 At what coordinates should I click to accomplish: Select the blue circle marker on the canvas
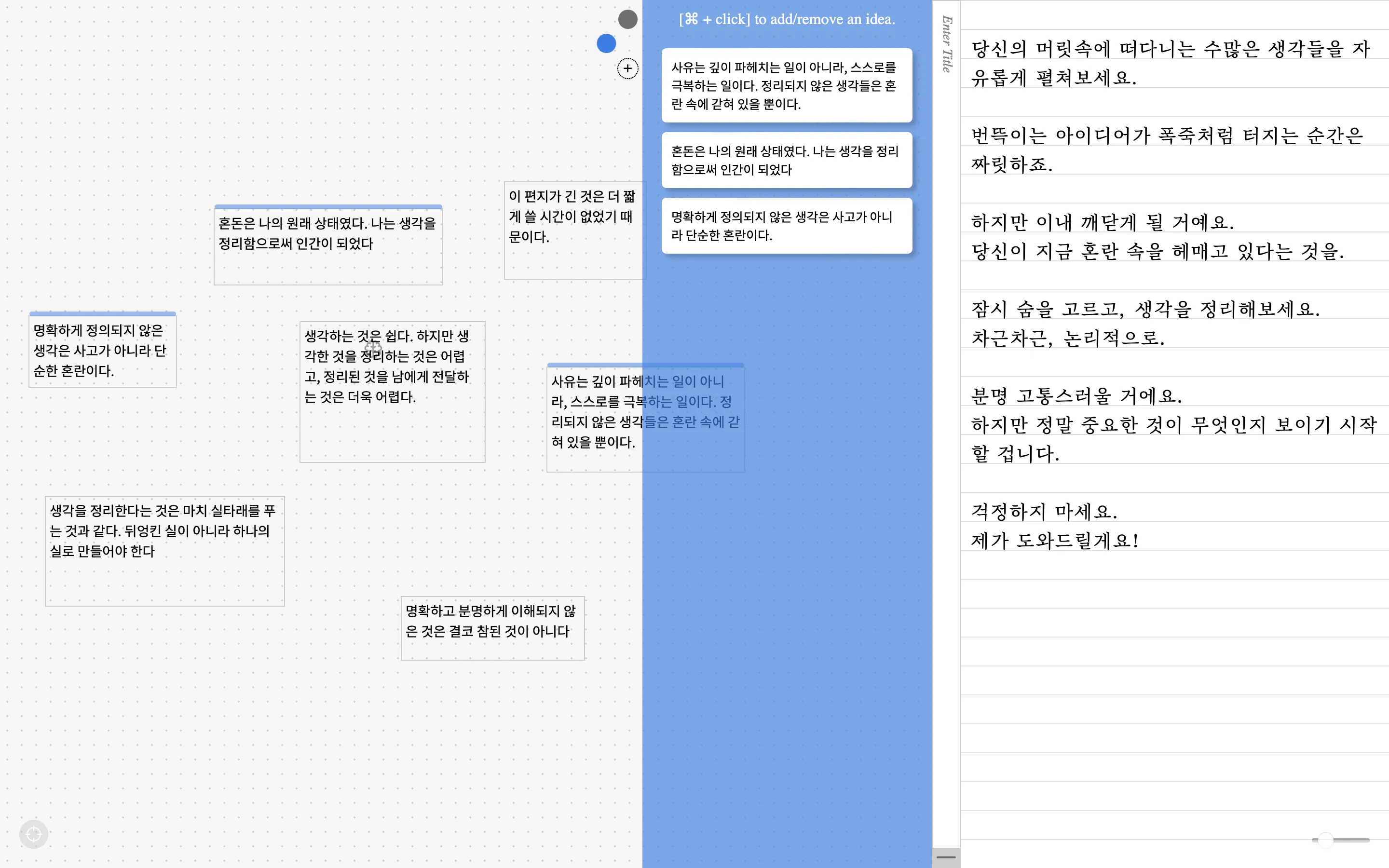tap(606, 43)
